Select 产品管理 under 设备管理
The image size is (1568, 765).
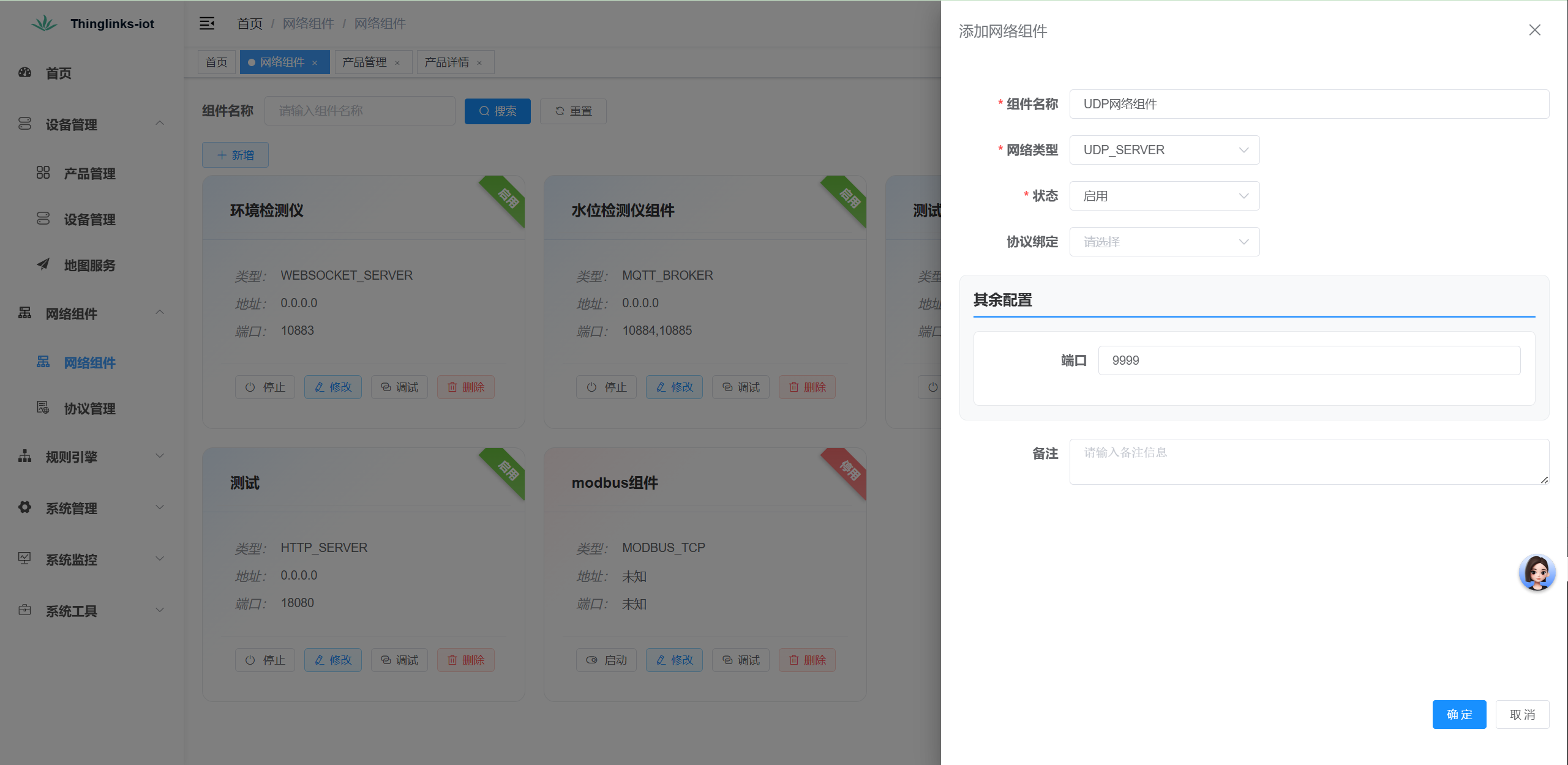click(89, 173)
